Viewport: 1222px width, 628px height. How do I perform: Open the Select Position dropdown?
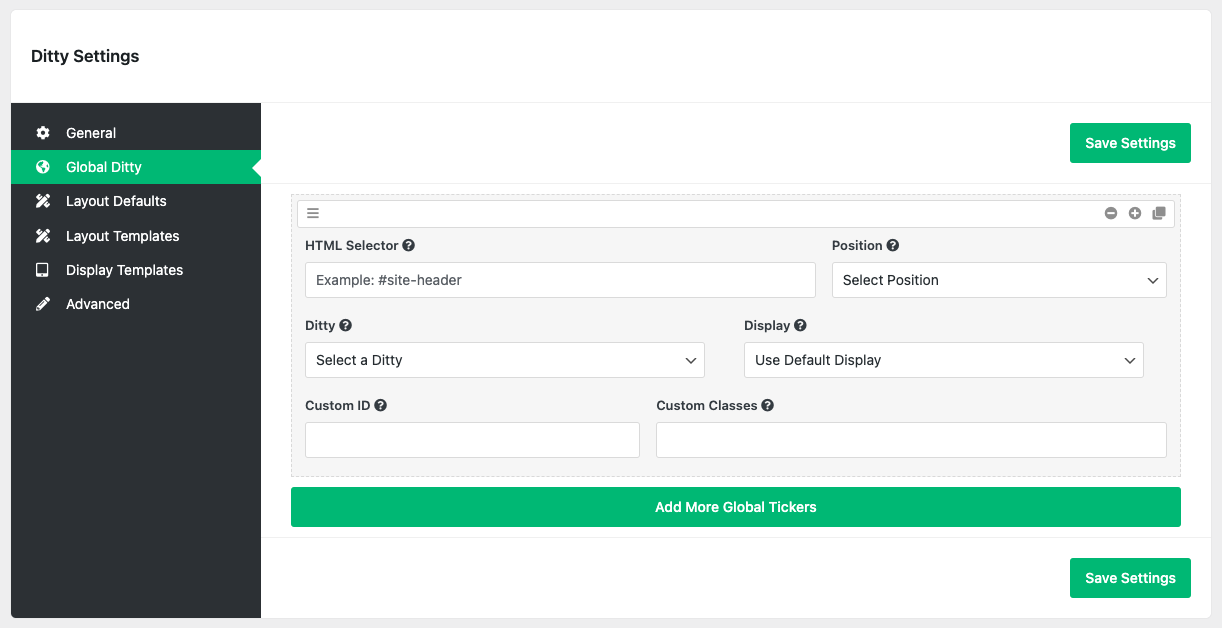pyautogui.click(x=999, y=280)
